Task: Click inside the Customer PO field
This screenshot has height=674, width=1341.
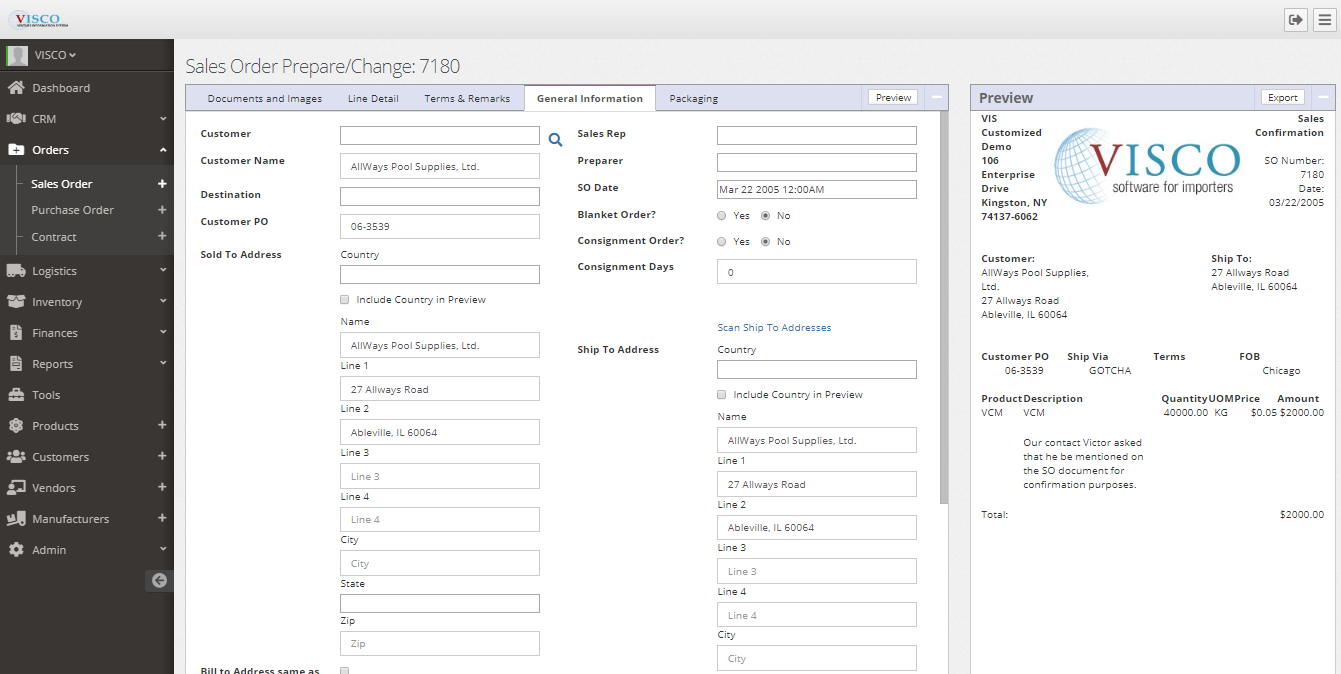Action: (x=439, y=226)
